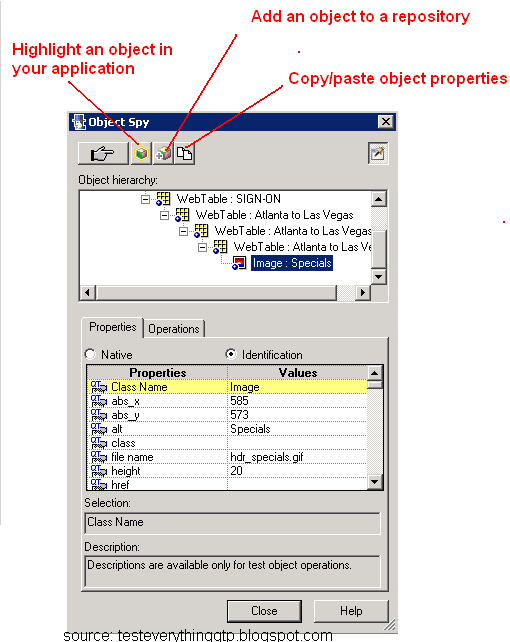Click the hdr_specials.gif value

click(x=266, y=457)
